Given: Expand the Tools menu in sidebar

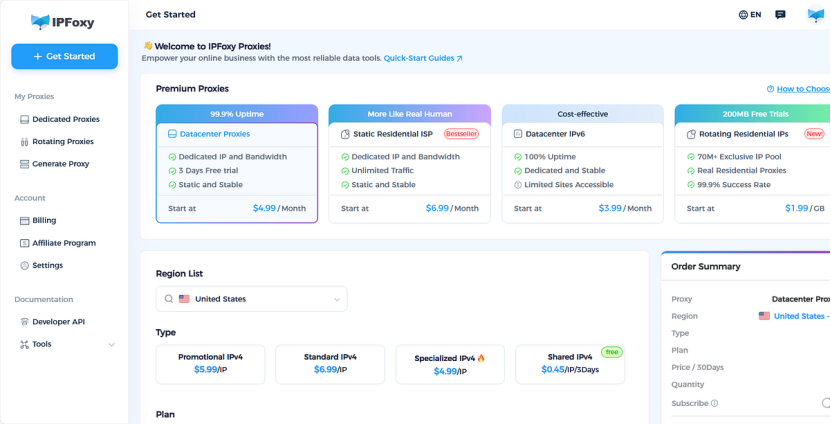Looking at the screenshot, I should point(111,345).
